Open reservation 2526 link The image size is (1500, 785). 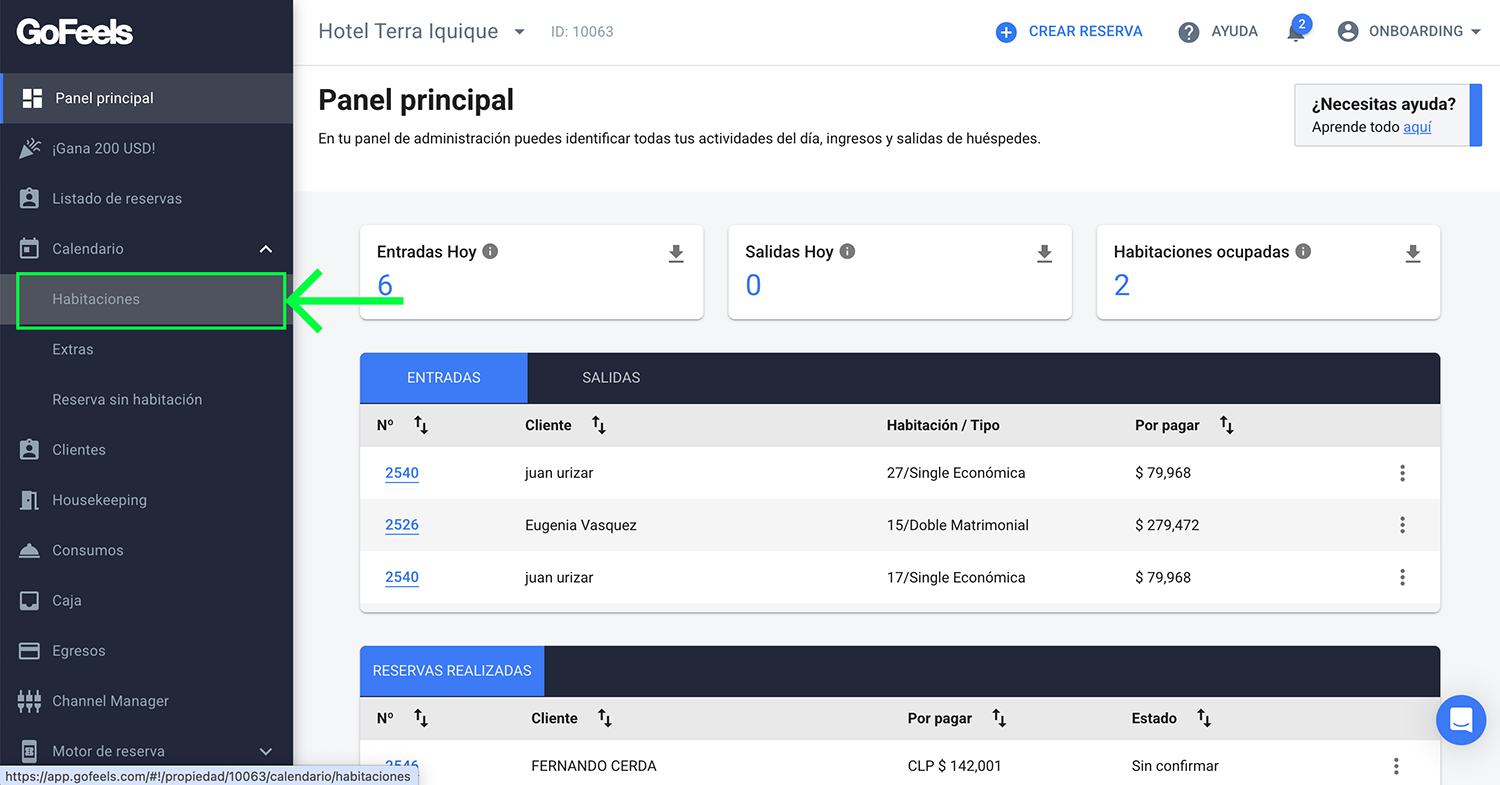pos(402,525)
